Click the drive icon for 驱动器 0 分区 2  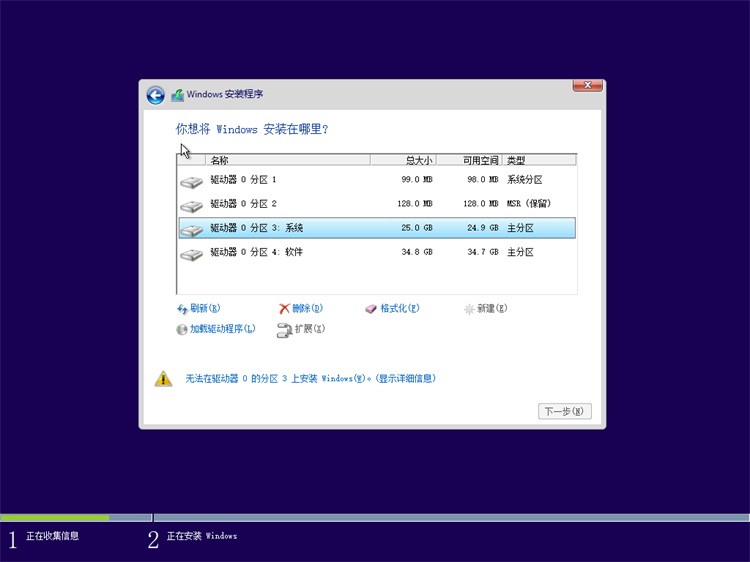(x=192, y=206)
